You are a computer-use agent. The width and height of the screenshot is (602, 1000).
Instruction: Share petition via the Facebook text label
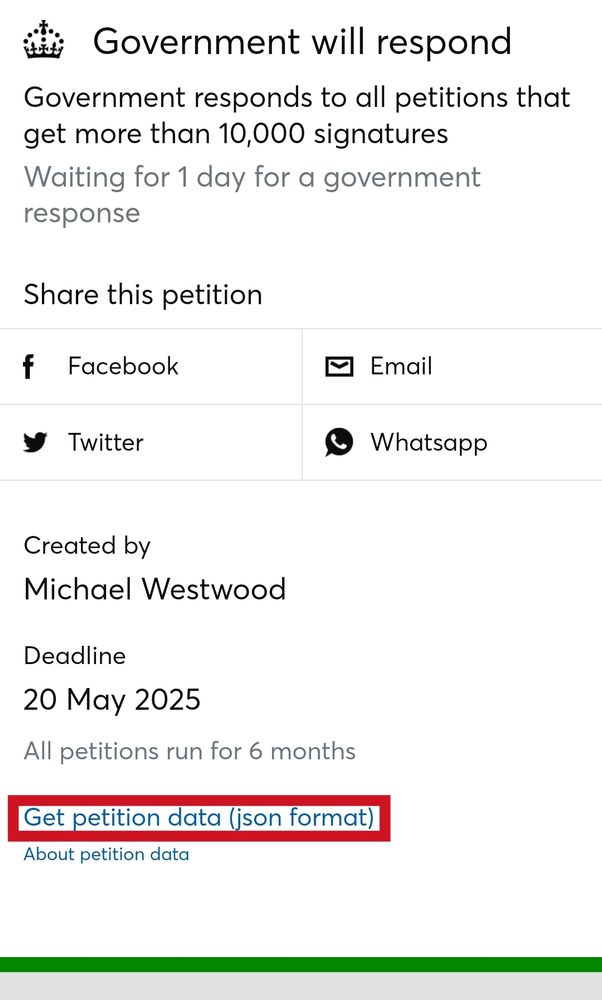pos(123,366)
